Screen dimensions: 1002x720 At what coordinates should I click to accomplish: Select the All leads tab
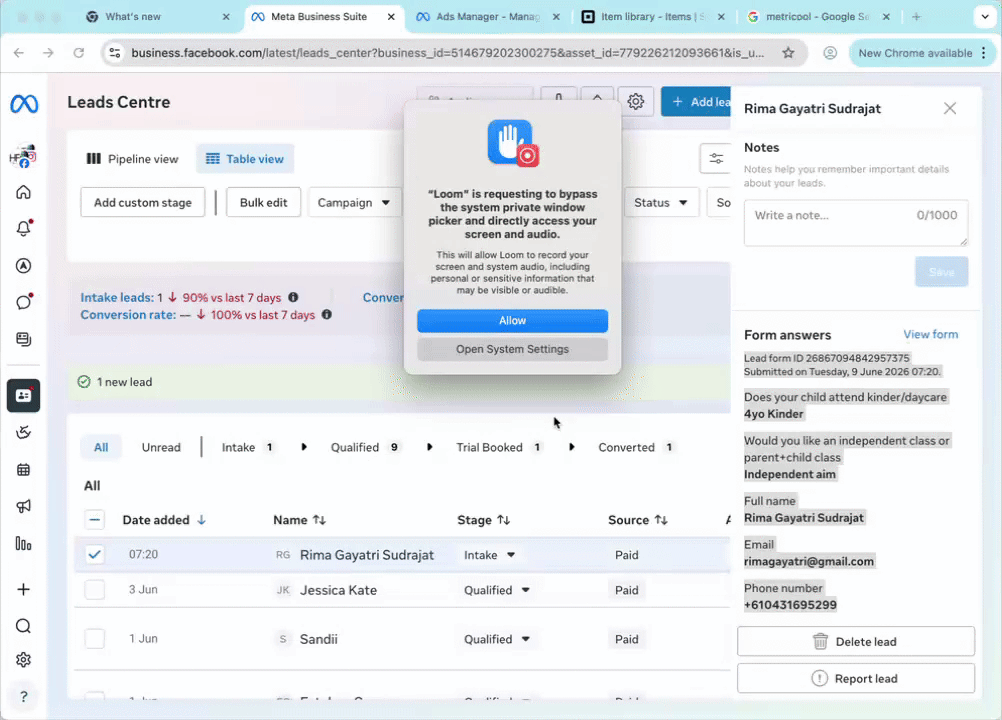[x=101, y=447]
